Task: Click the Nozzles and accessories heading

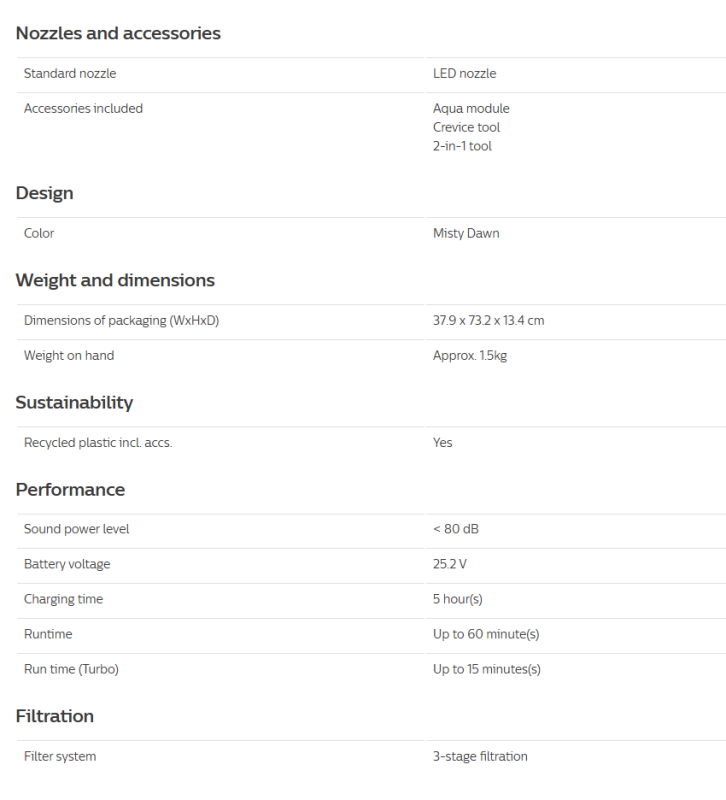Action: [x=118, y=33]
